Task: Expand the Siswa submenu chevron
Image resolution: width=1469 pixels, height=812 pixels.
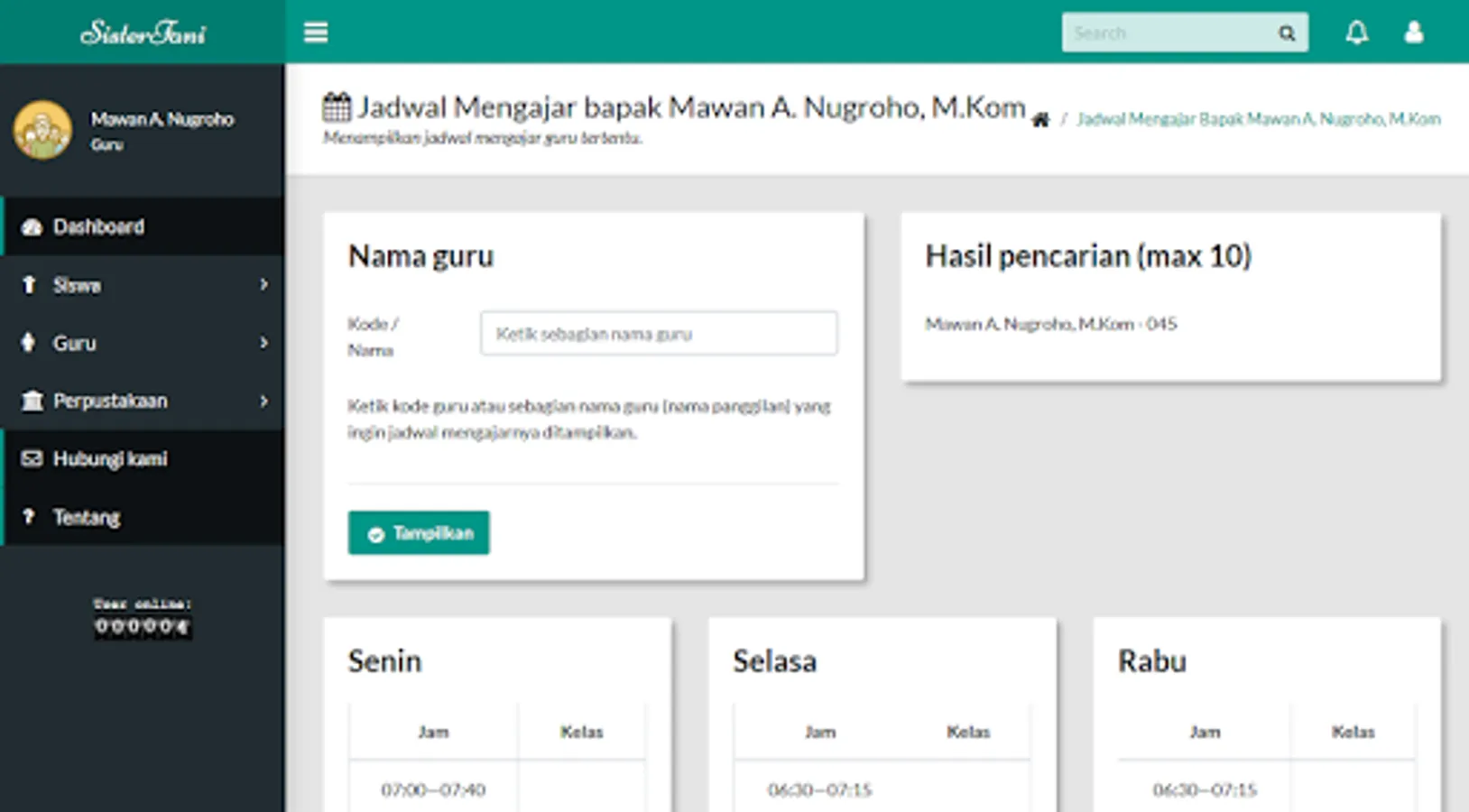Action: [x=263, y=285]
